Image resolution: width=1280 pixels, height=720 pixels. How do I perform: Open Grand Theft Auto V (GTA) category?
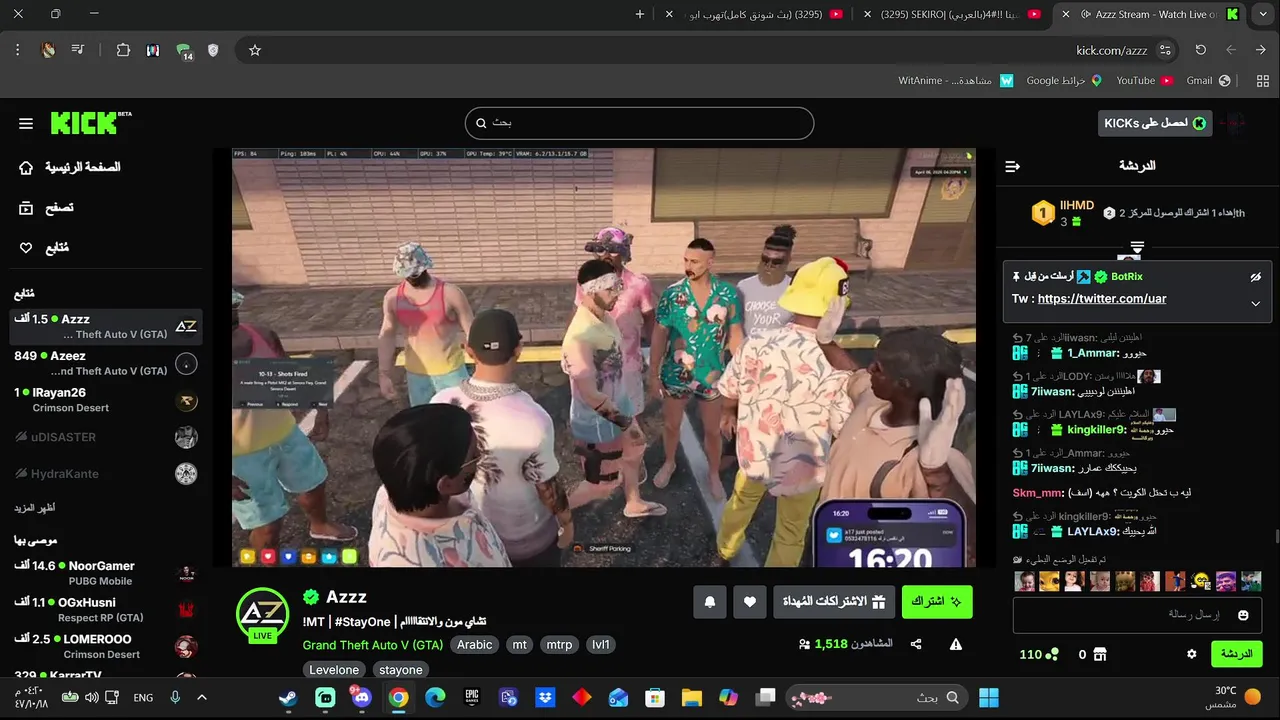tap(373, 645)
